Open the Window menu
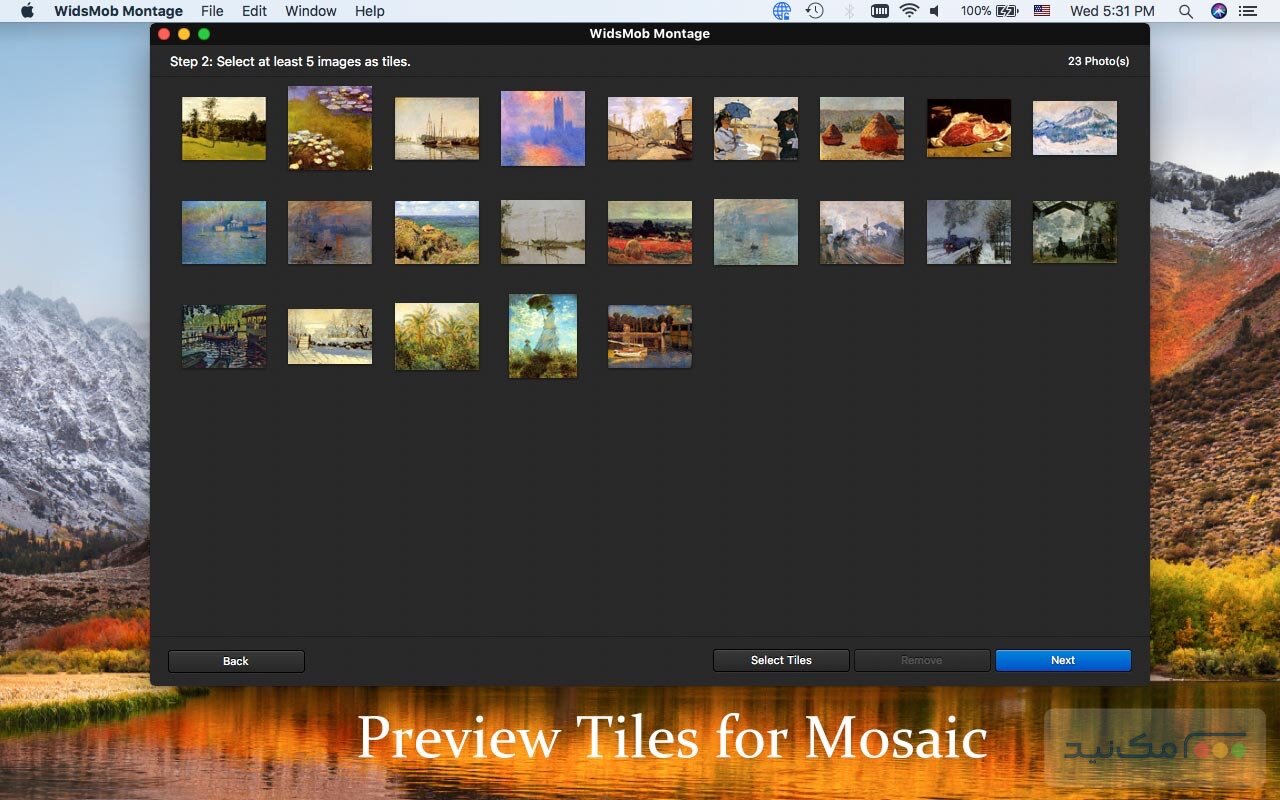This screenshot has height=800, width=1280. click(x=310, y=11)
